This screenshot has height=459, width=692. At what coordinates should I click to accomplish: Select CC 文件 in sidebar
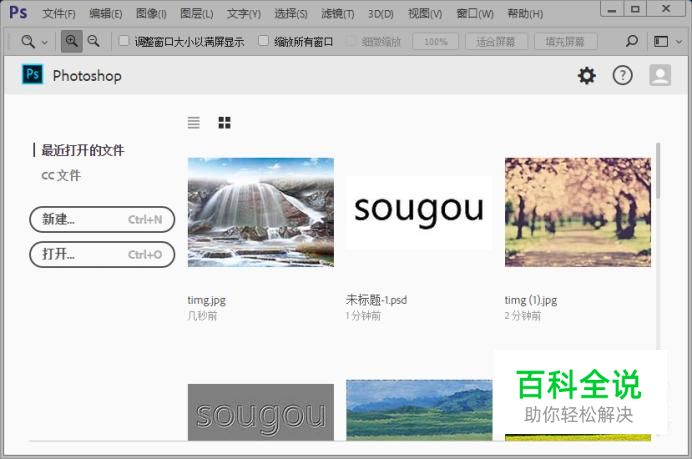tap(61, 175)
